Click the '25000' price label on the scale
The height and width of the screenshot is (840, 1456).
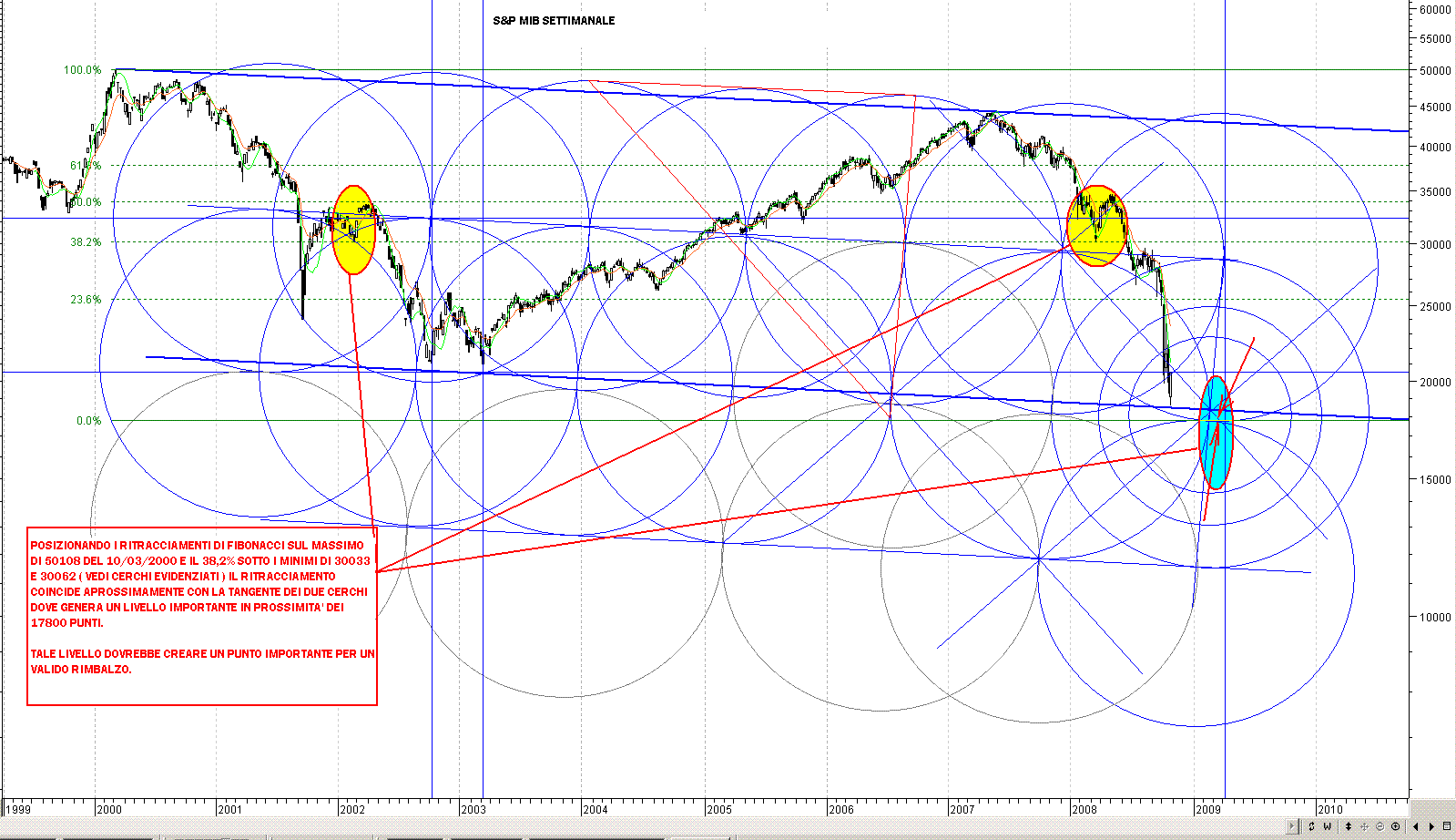pos(1435,307)
